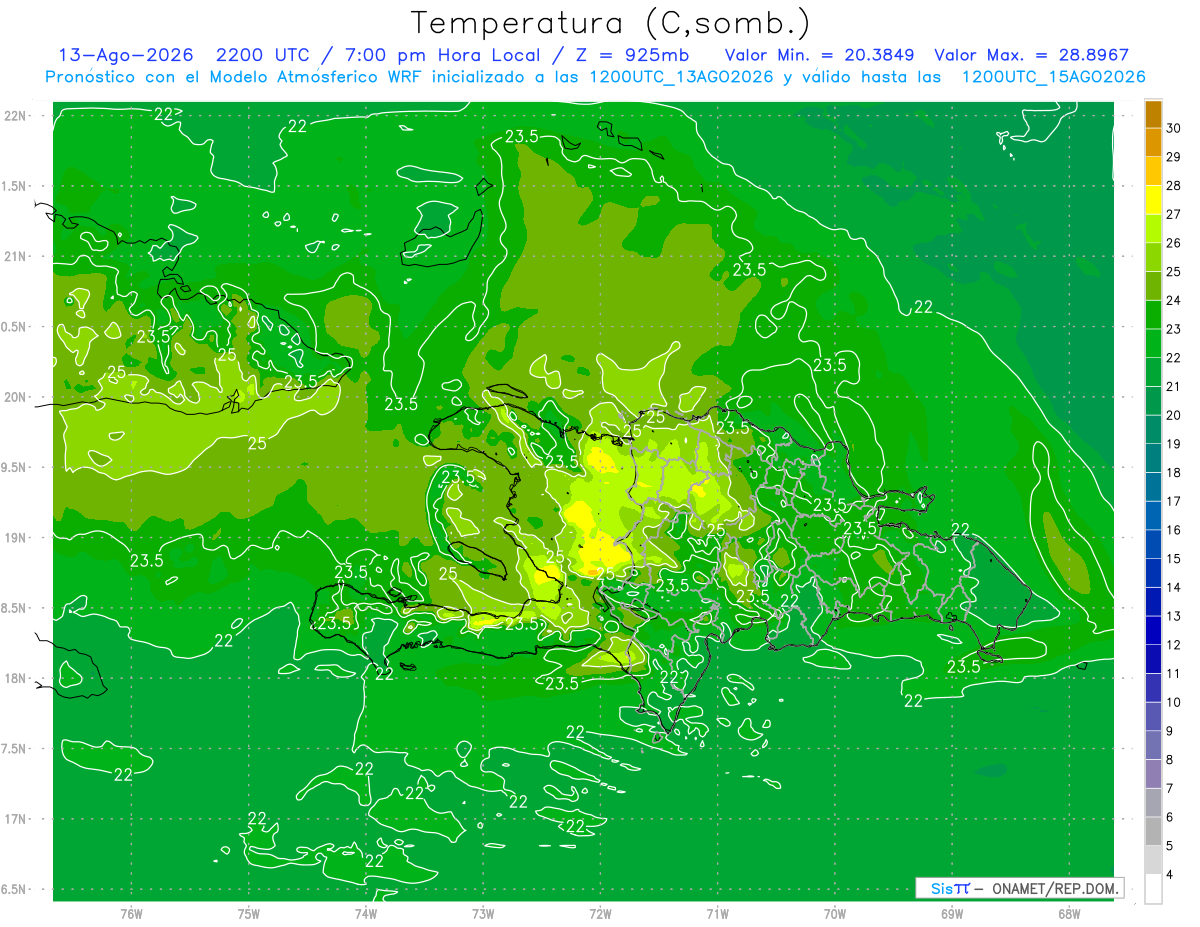Click the '74W' longitude axis label
The height and width of the screenshot is (927, 1200).
[x=366, y=914]
